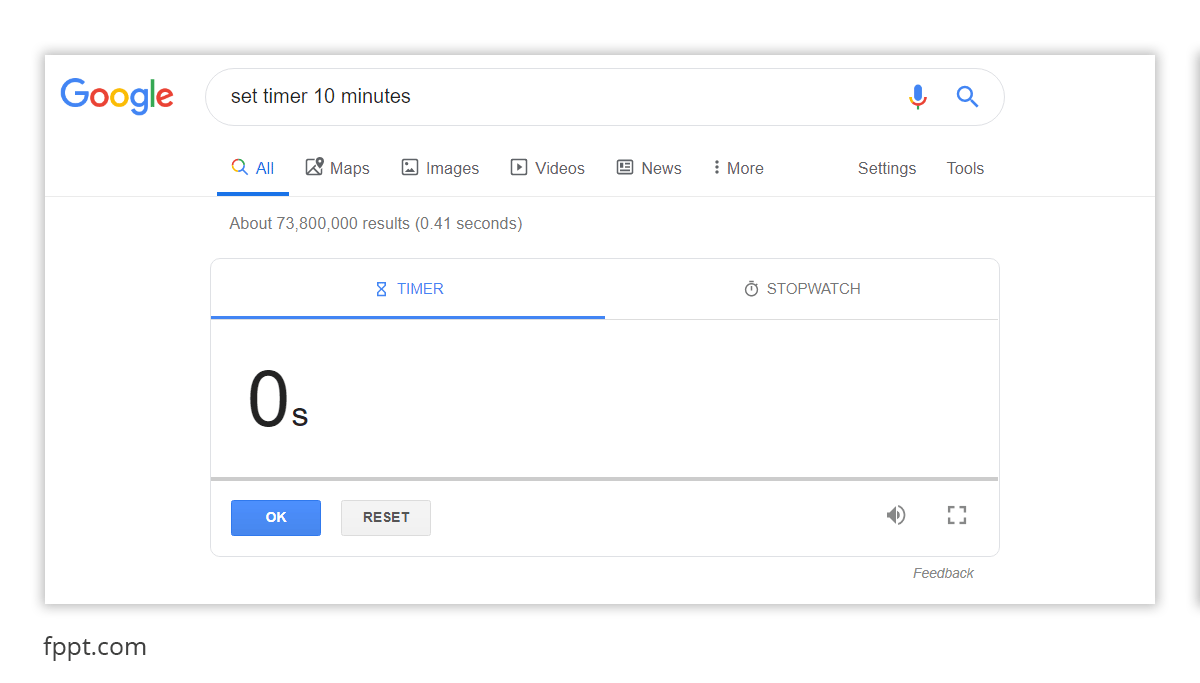The image size is (1200, 683).
Task: Click the stopwatch icon on Stopwatch tab
Action: pyautogui.click(x=751, y=289)
